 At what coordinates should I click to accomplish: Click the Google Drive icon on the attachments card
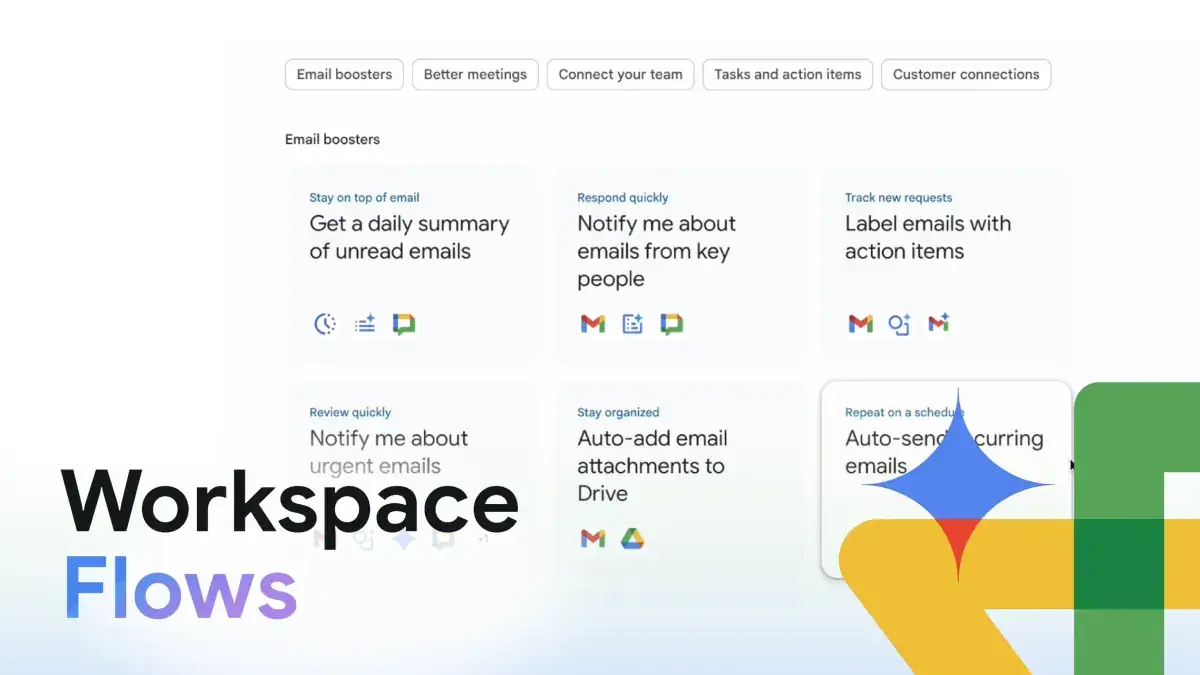pos(632,538)
